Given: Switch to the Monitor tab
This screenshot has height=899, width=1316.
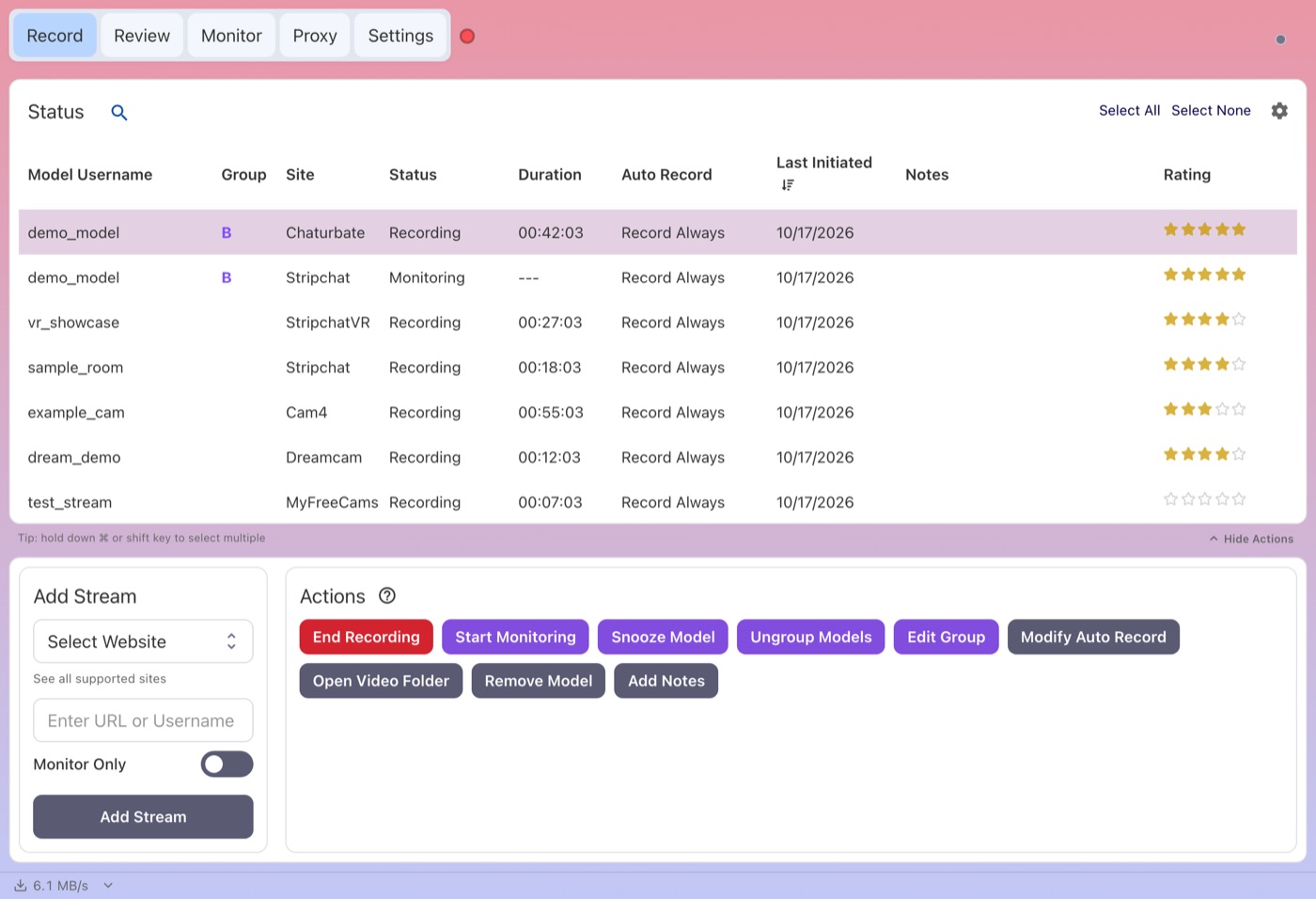Looking at the screenshot, I should (231, 36).
